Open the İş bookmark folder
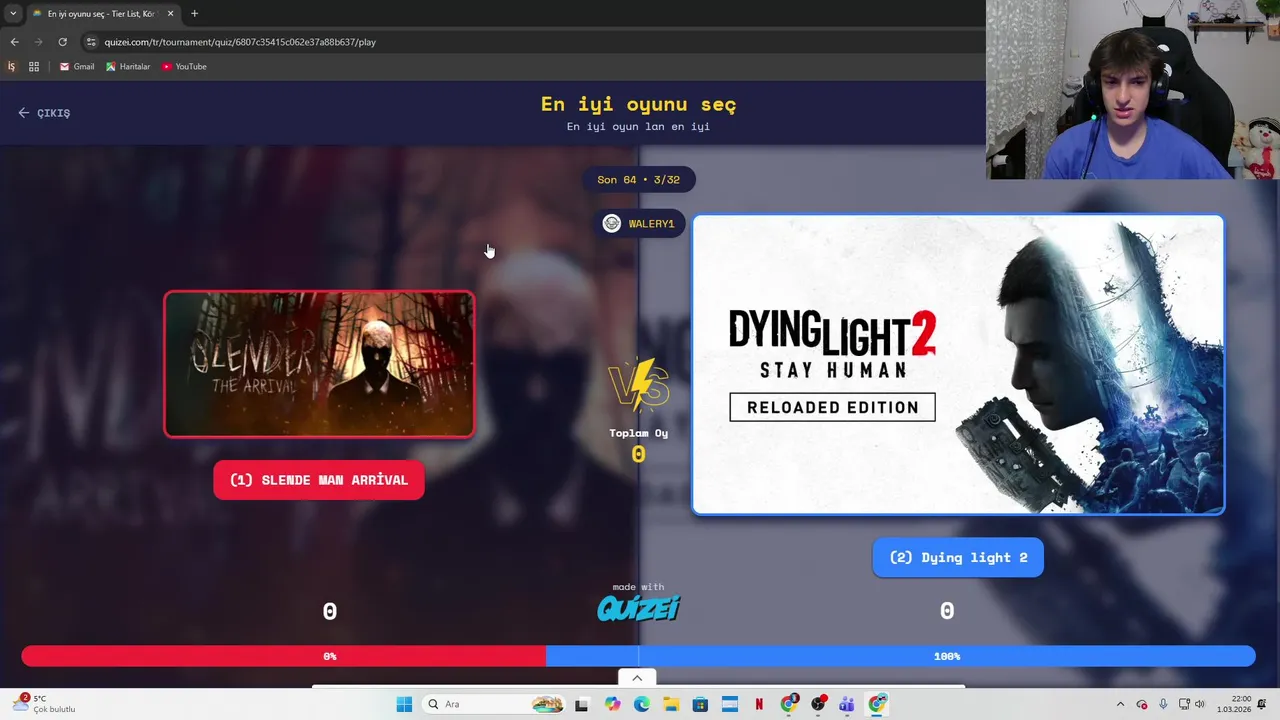 [11, 67]
